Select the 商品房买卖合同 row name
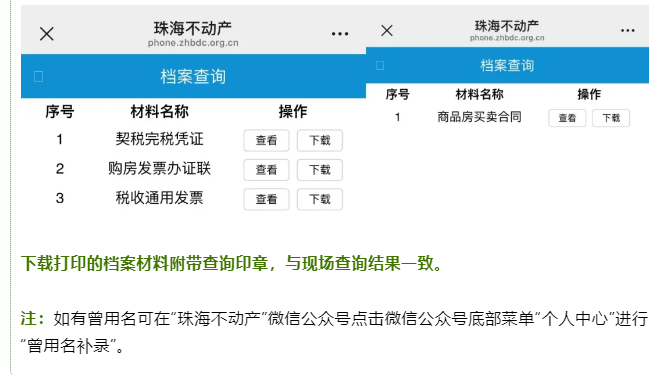Viewport: 660px width, 386px height. [479, 117]
